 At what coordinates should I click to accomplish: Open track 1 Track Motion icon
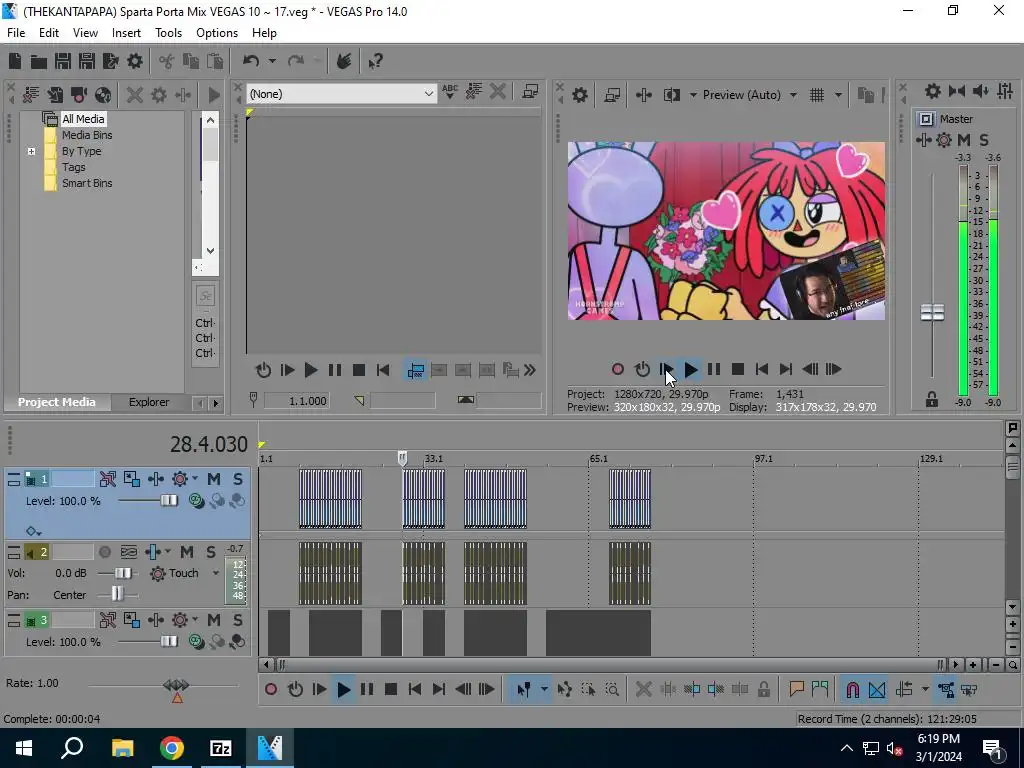[x=131, y=479]
